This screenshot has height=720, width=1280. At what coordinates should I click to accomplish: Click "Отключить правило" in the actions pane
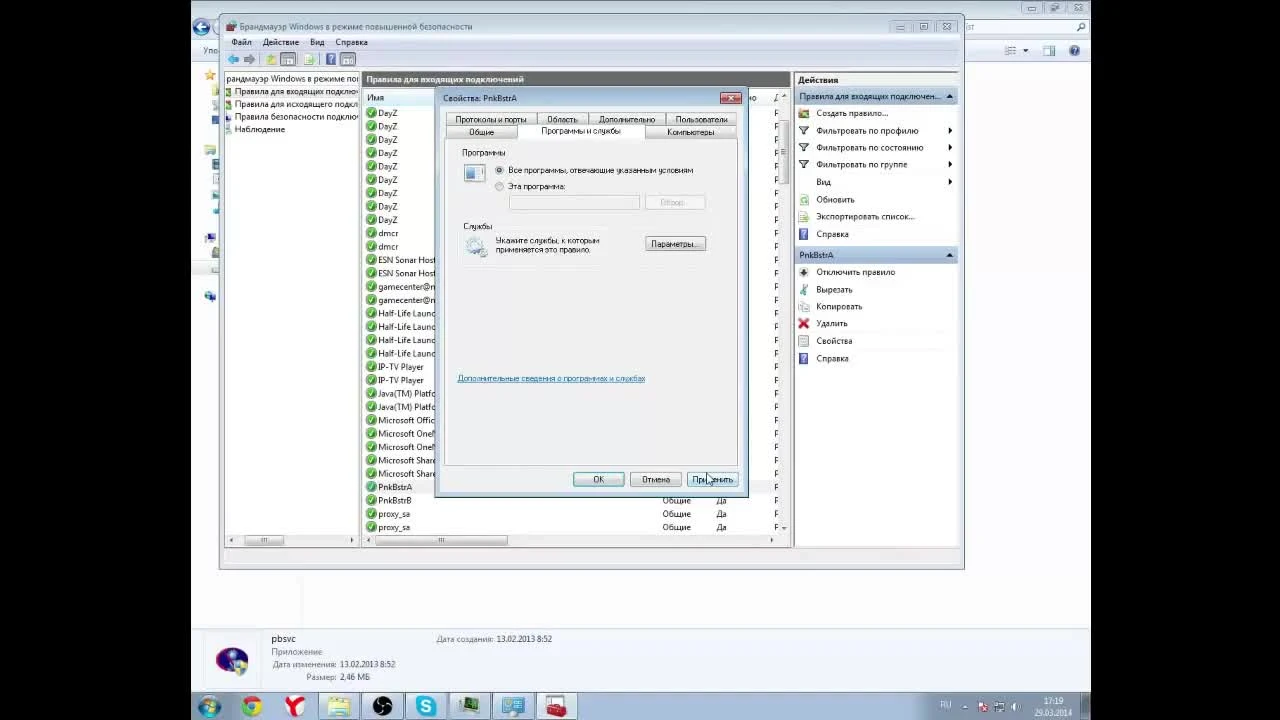(x=855, y=272)
